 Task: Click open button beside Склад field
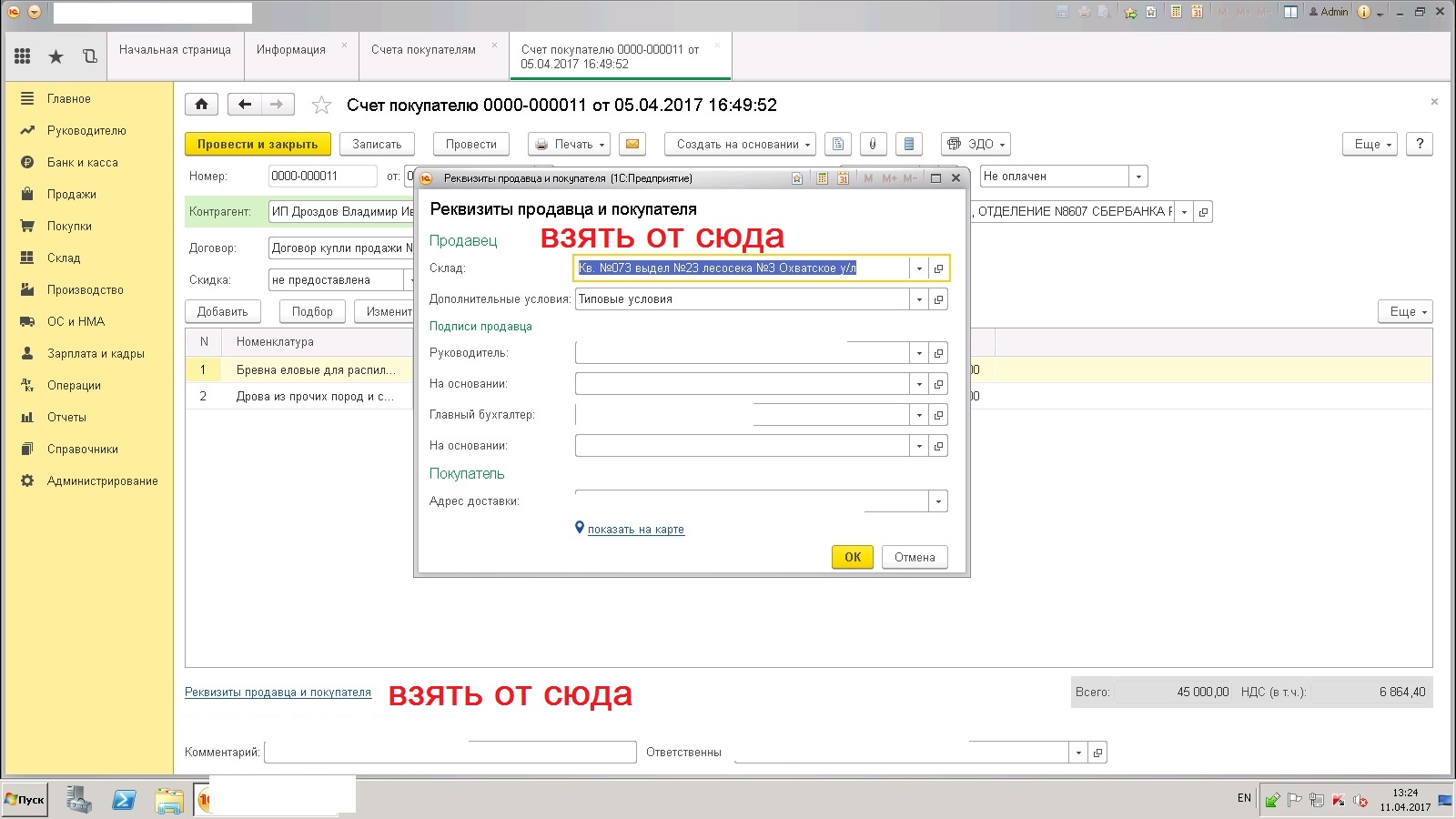pos(938,268)
